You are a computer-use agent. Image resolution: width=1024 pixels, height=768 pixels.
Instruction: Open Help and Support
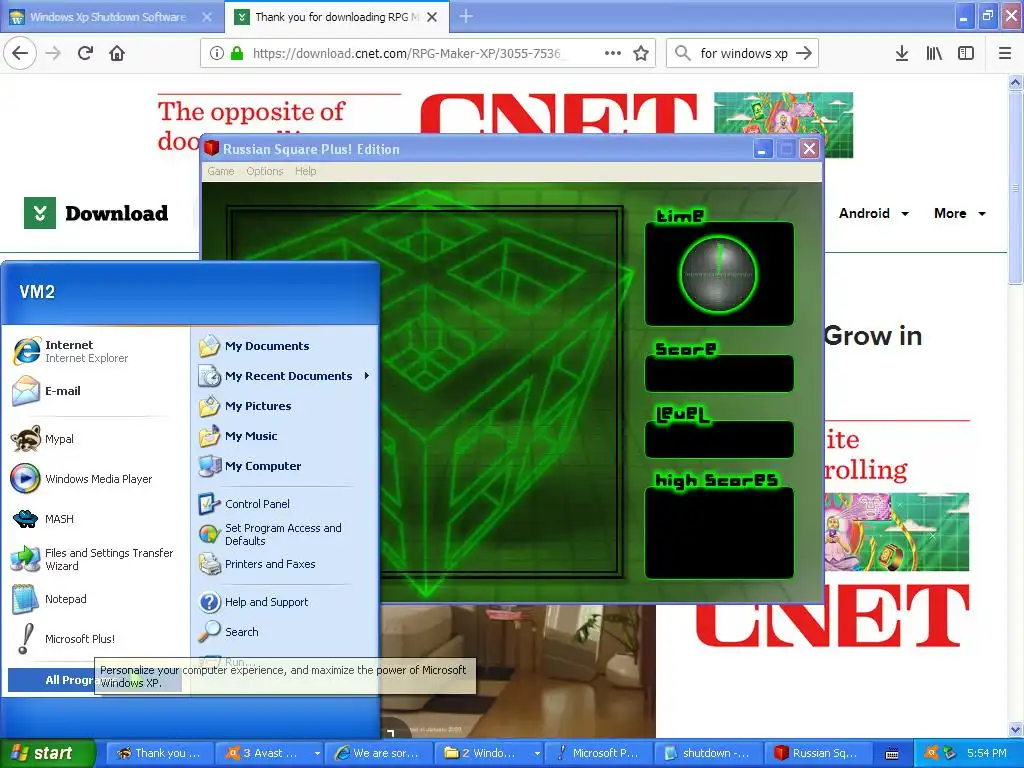285,601
